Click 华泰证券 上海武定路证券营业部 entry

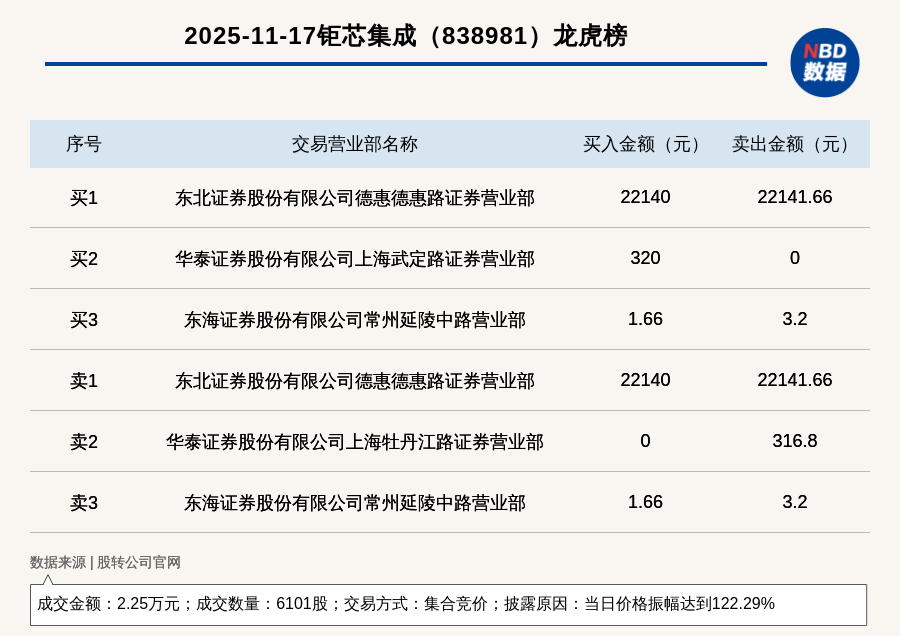354,259
